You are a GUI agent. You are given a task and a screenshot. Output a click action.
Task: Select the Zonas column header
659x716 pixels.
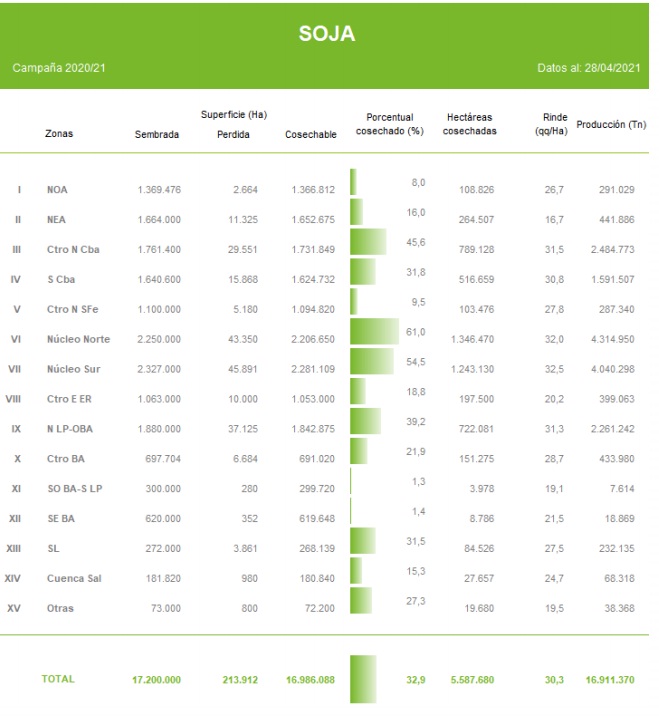click(59, 133)
